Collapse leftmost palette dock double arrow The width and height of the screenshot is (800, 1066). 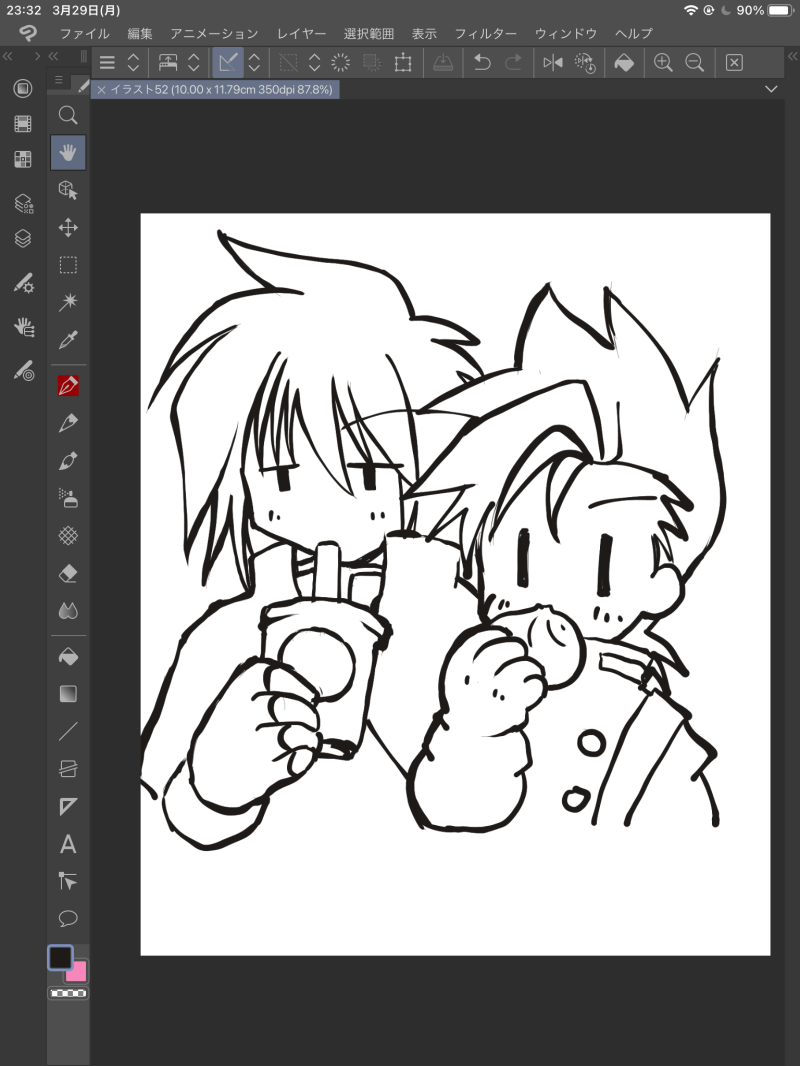point(8,56)
